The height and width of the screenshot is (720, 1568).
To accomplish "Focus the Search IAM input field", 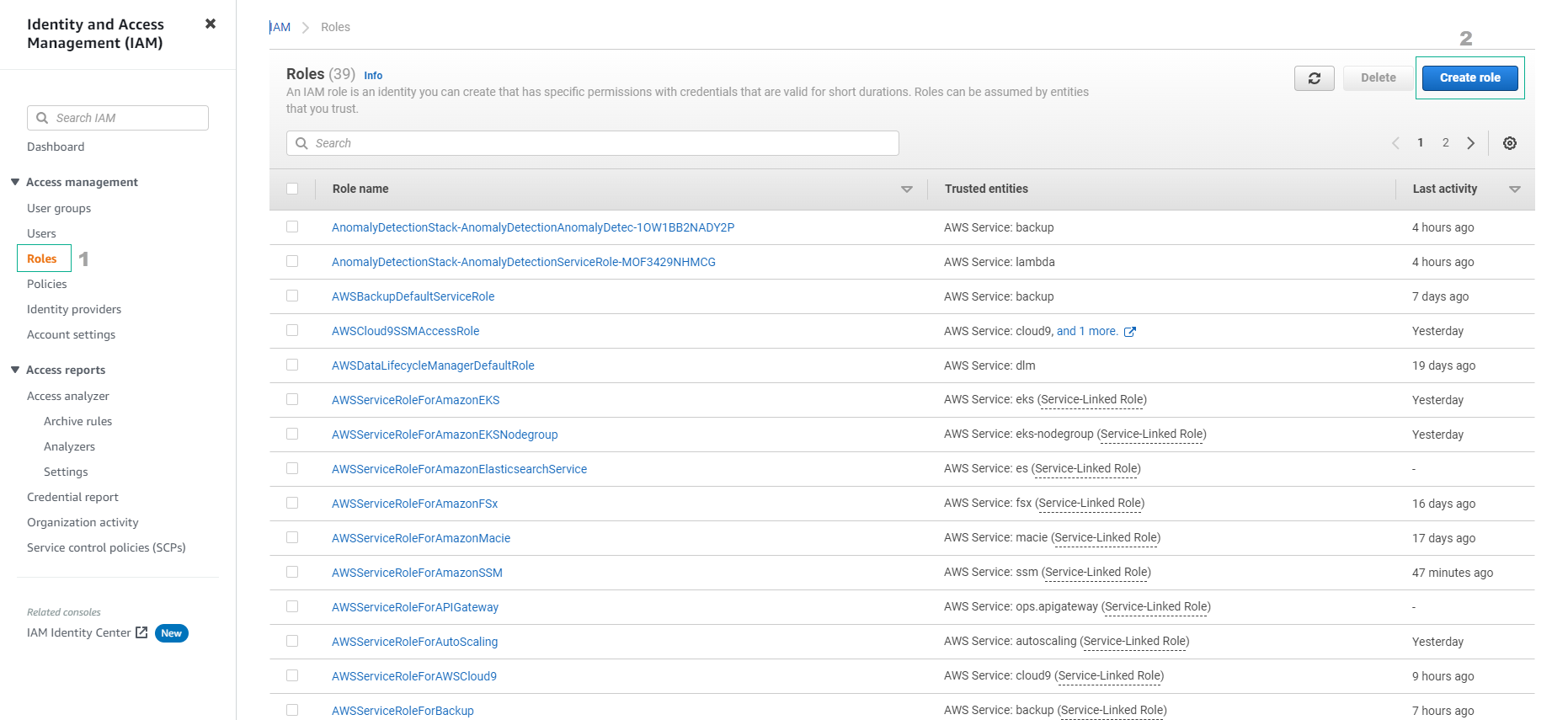I will click(118, 118).
